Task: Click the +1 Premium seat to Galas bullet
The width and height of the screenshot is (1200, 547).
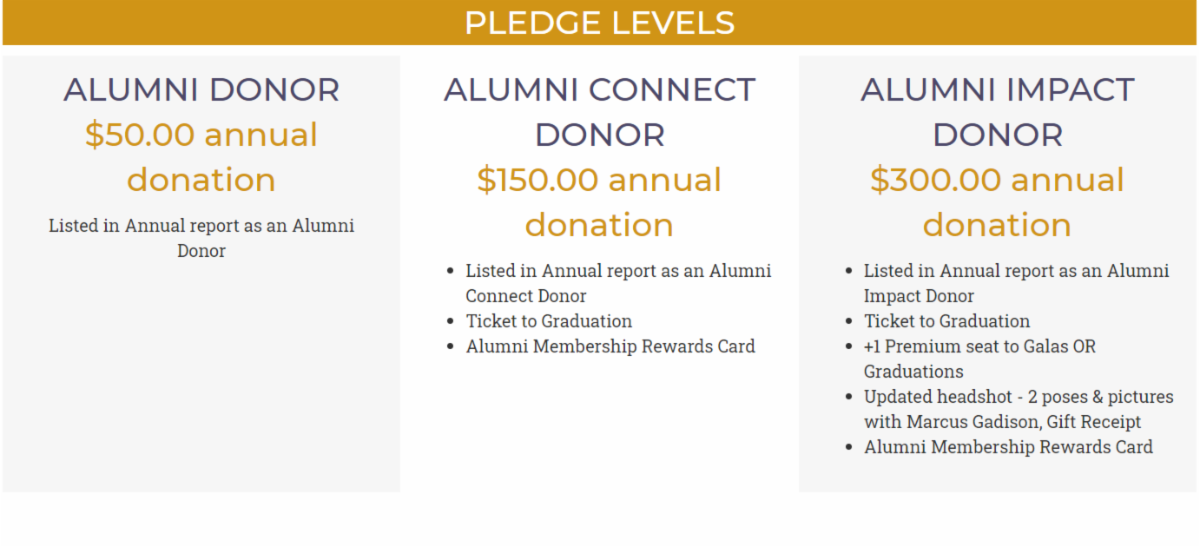Action: pyautogui.click(x=980, y=347)
